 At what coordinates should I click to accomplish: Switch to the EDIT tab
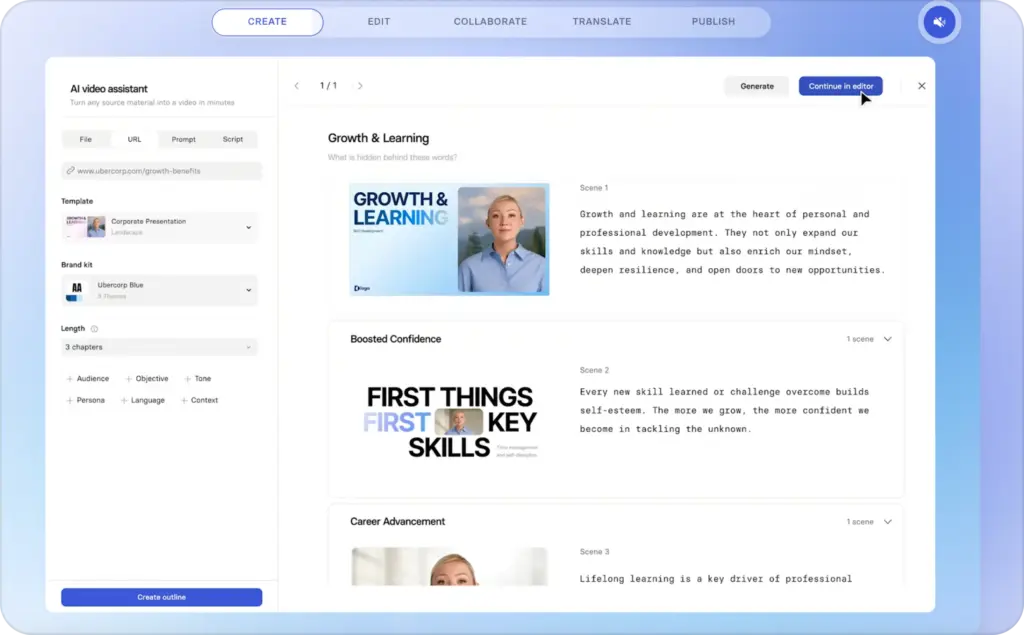379,22
